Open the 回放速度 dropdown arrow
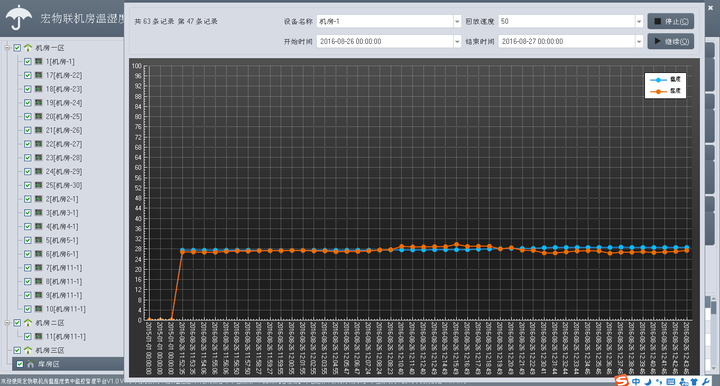This screenshot has width=720, height=386. [x=639, y=21]
